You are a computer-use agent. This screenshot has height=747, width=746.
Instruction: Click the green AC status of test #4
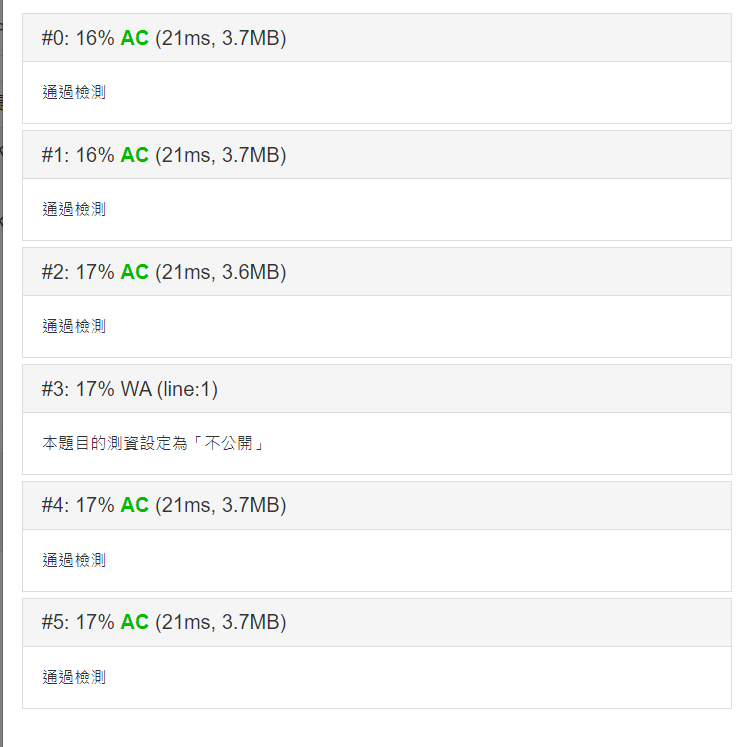coord(134,507)
